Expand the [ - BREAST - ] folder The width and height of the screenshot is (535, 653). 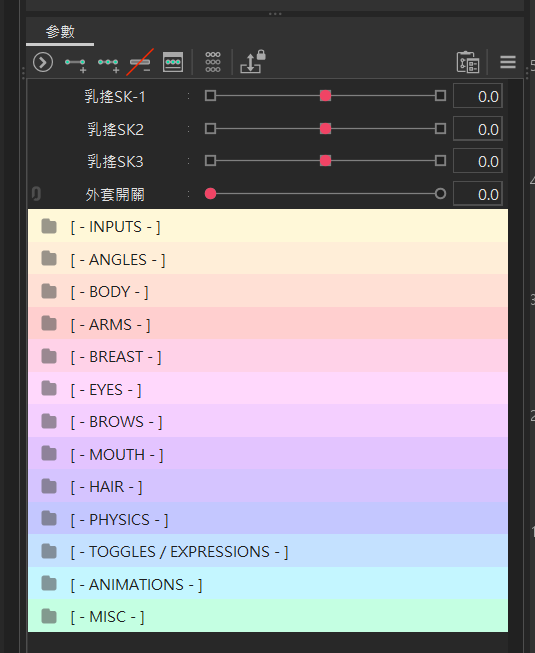point(268,356)
